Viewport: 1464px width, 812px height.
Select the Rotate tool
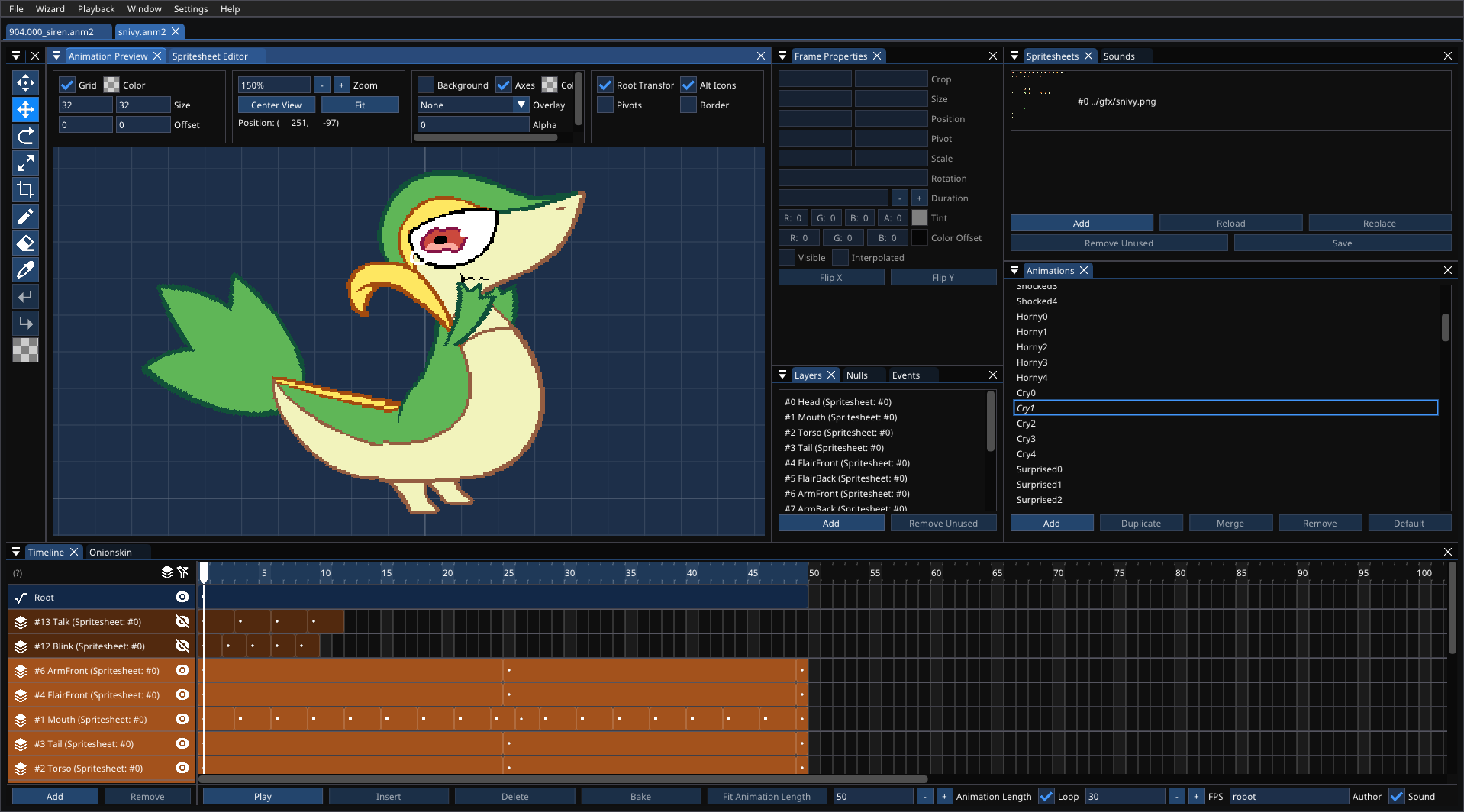coord(25,137)
